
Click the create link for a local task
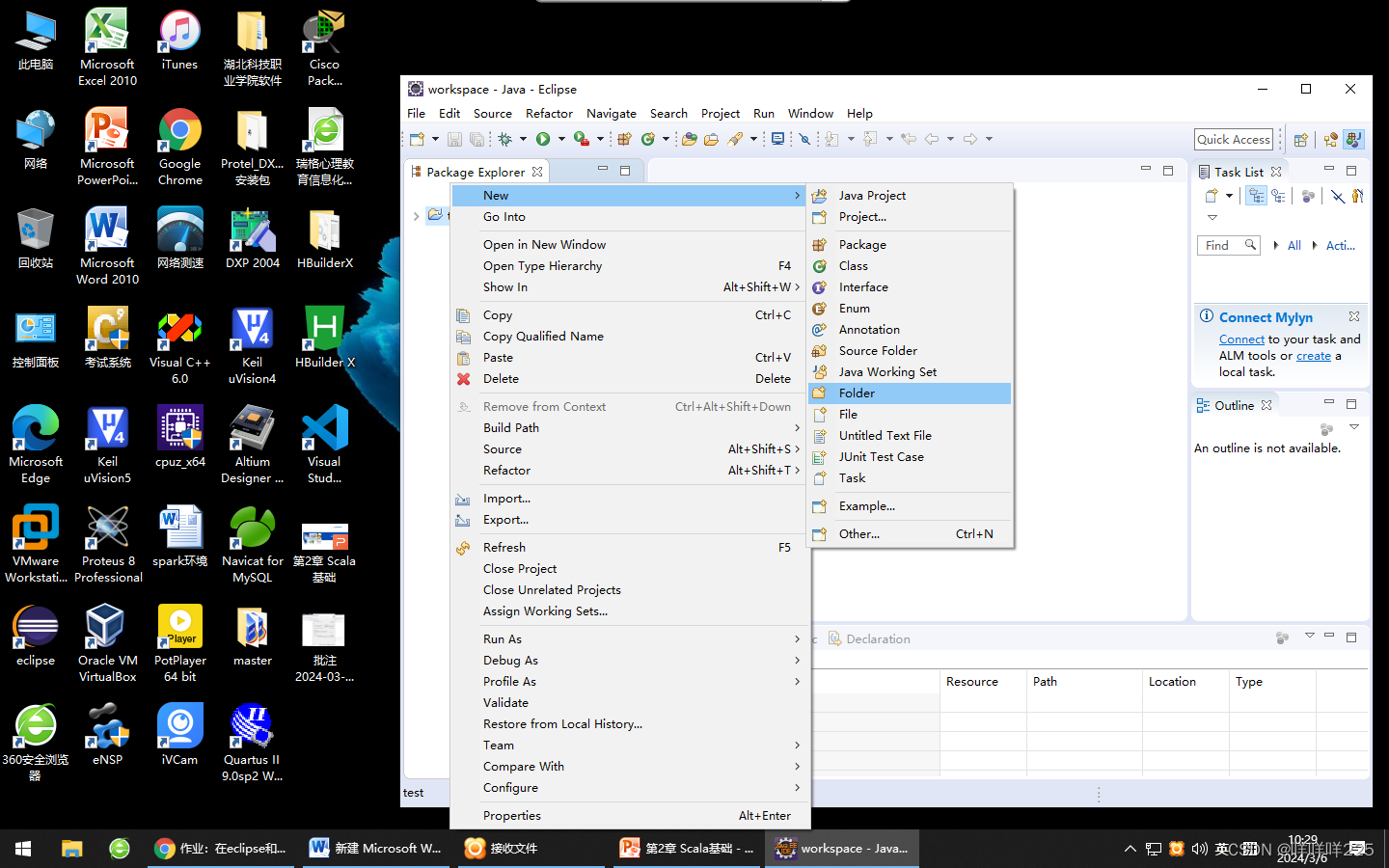(1314, 355)
